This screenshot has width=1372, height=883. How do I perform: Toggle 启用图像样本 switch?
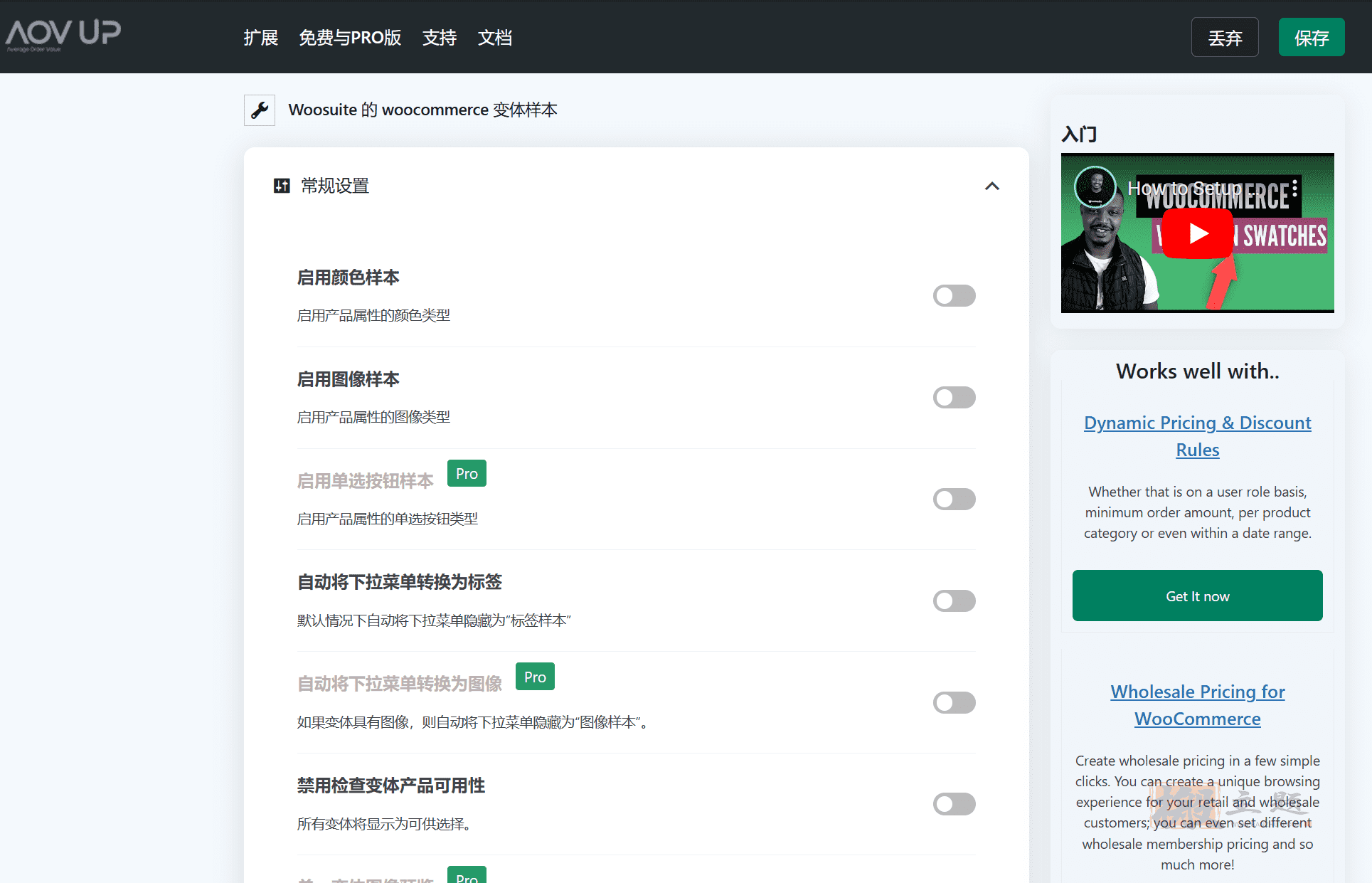(954, 398)
